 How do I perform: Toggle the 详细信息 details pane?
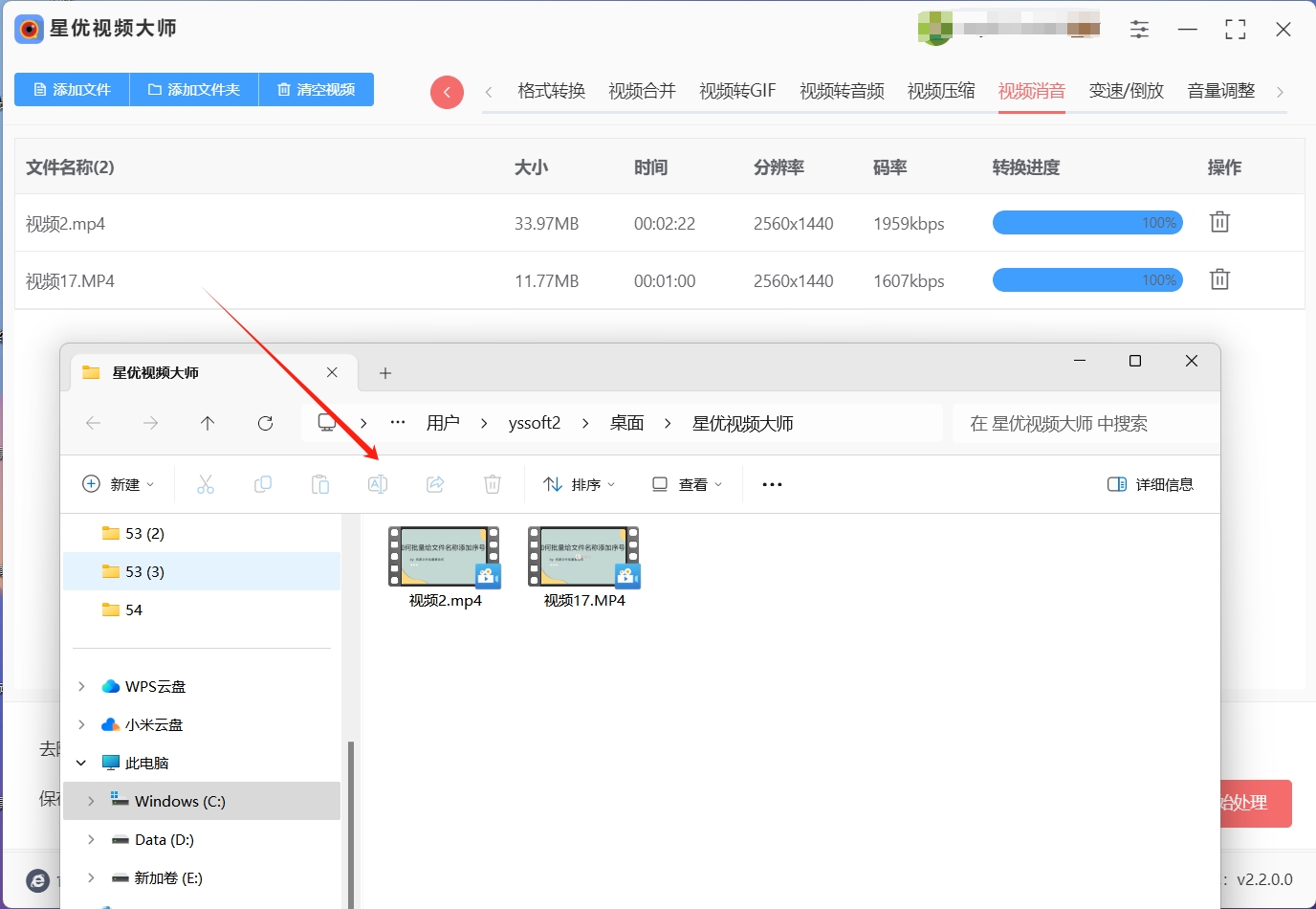[x=1151, y=484]
